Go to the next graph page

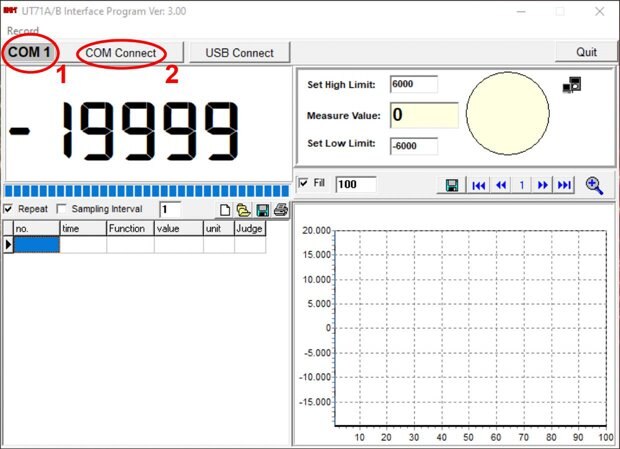tap(543, 185)
